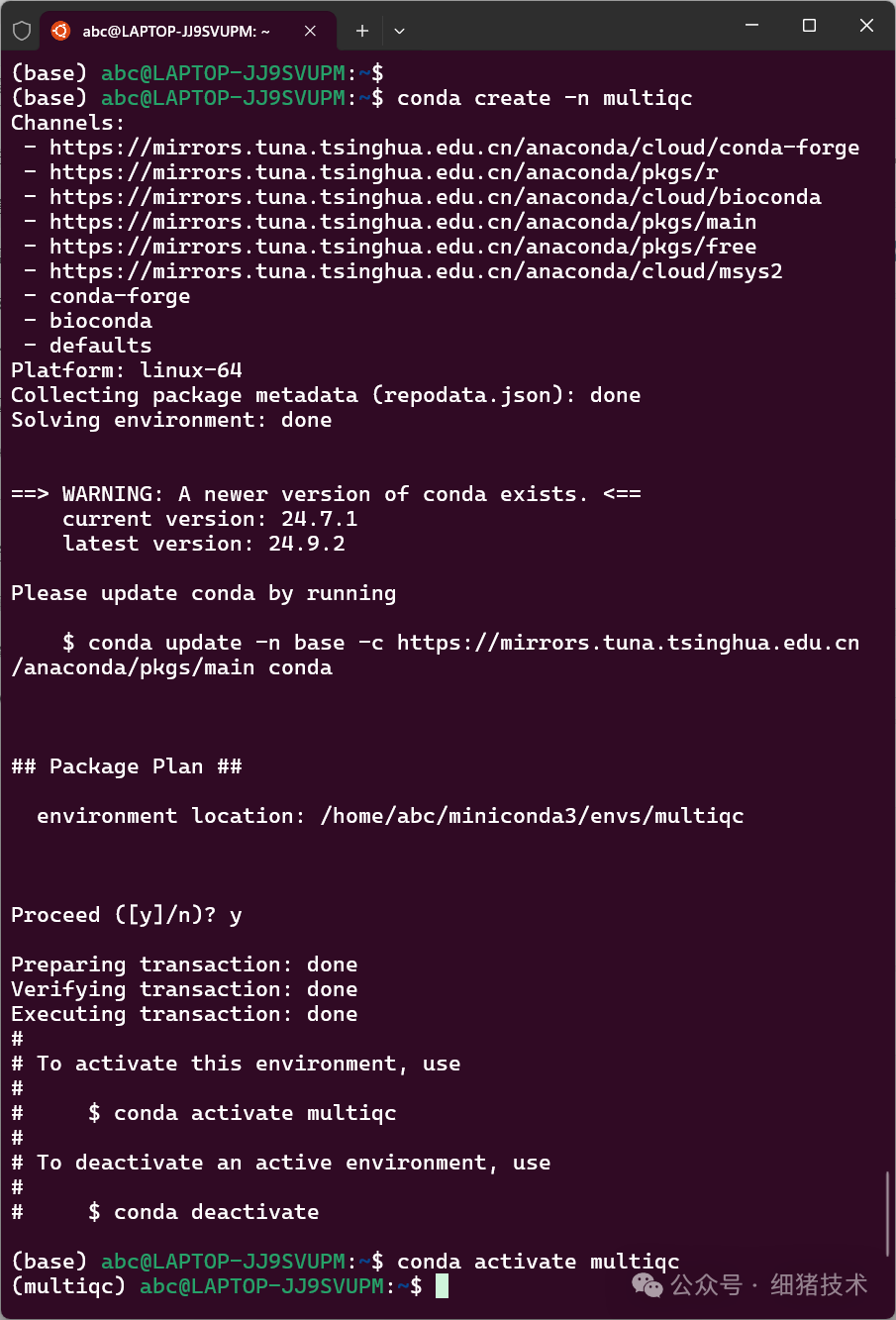Image resolution: width=896 pixels, height=1320 pixels.
Task: Open a new terminal tab with the plus icon
Action: 361,31
